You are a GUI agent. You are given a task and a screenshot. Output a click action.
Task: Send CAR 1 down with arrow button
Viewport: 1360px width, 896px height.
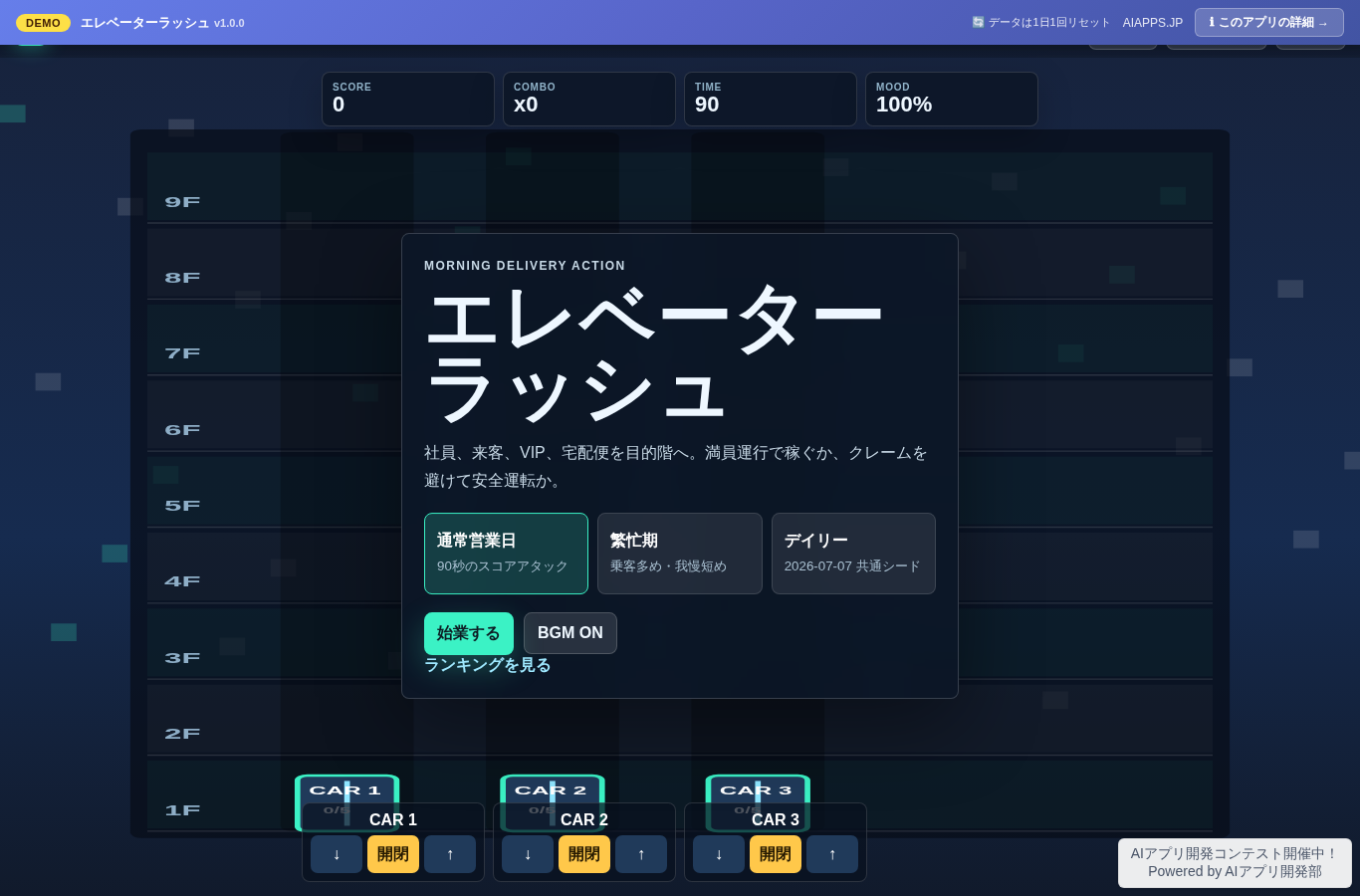[x=337, y=854]
